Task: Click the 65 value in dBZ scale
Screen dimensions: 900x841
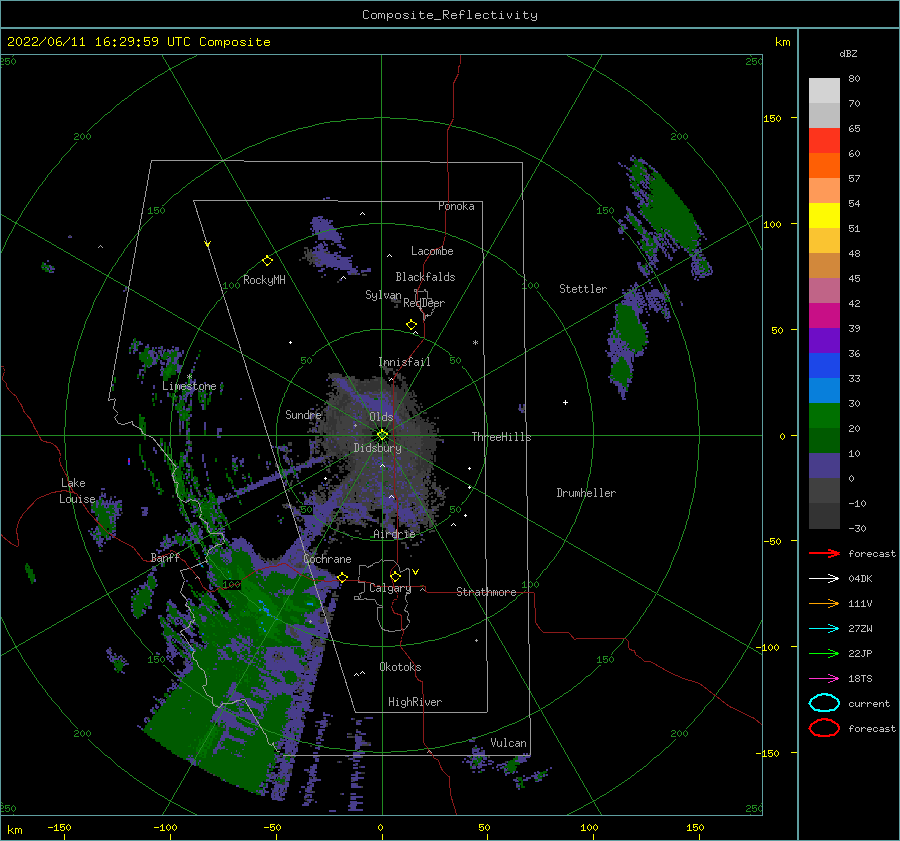Action: coord(854,129)
